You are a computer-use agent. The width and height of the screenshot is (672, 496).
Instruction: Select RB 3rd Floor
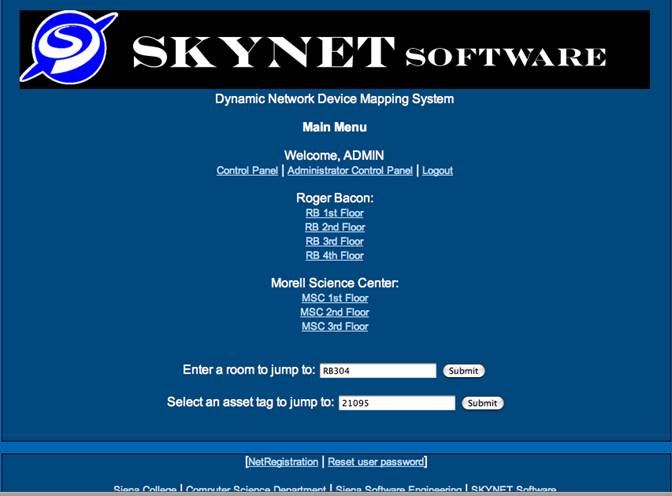[334, 241]
